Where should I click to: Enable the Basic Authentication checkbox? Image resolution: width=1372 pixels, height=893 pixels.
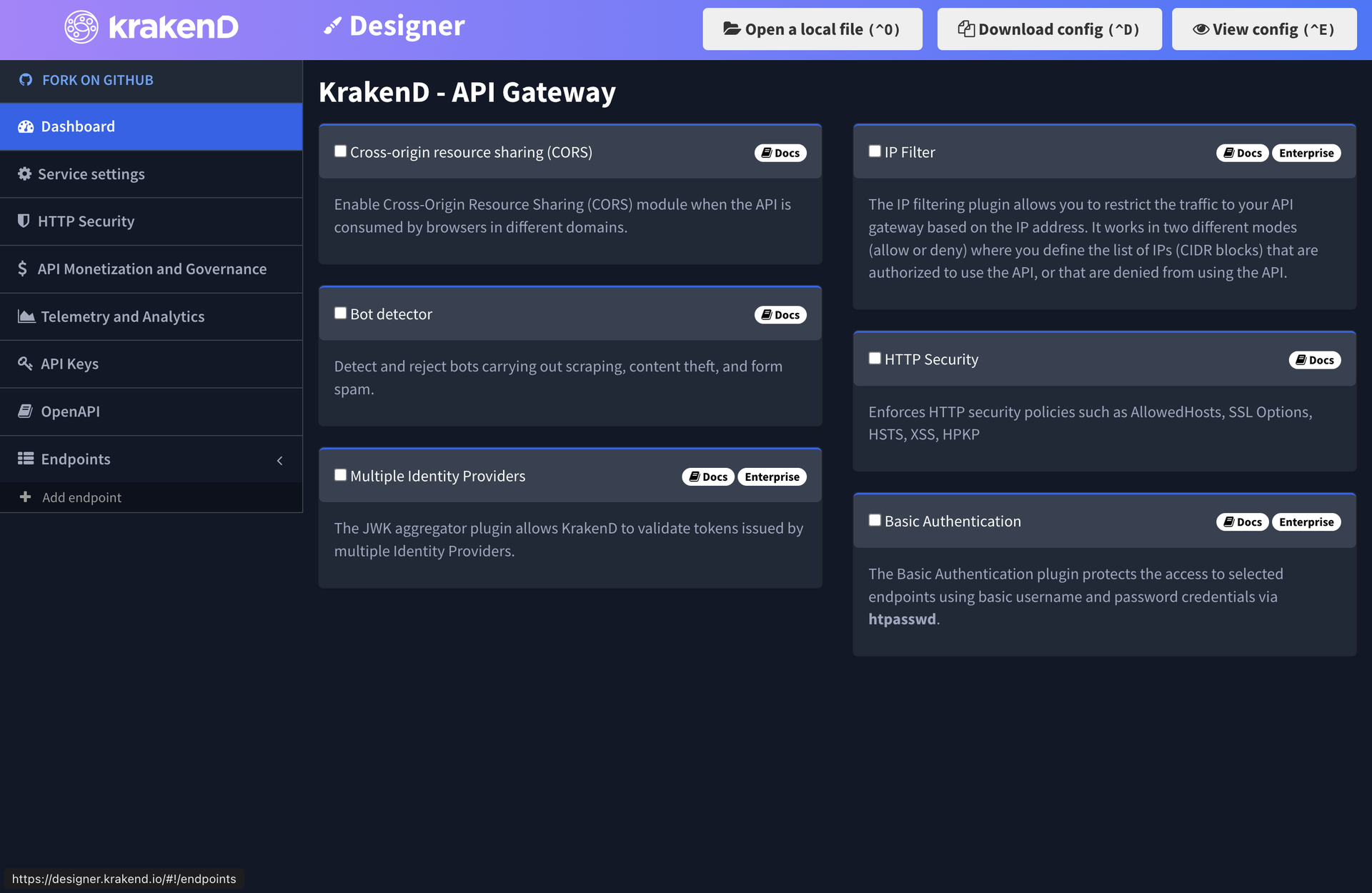pyautogui.click(x=875, y=521)
